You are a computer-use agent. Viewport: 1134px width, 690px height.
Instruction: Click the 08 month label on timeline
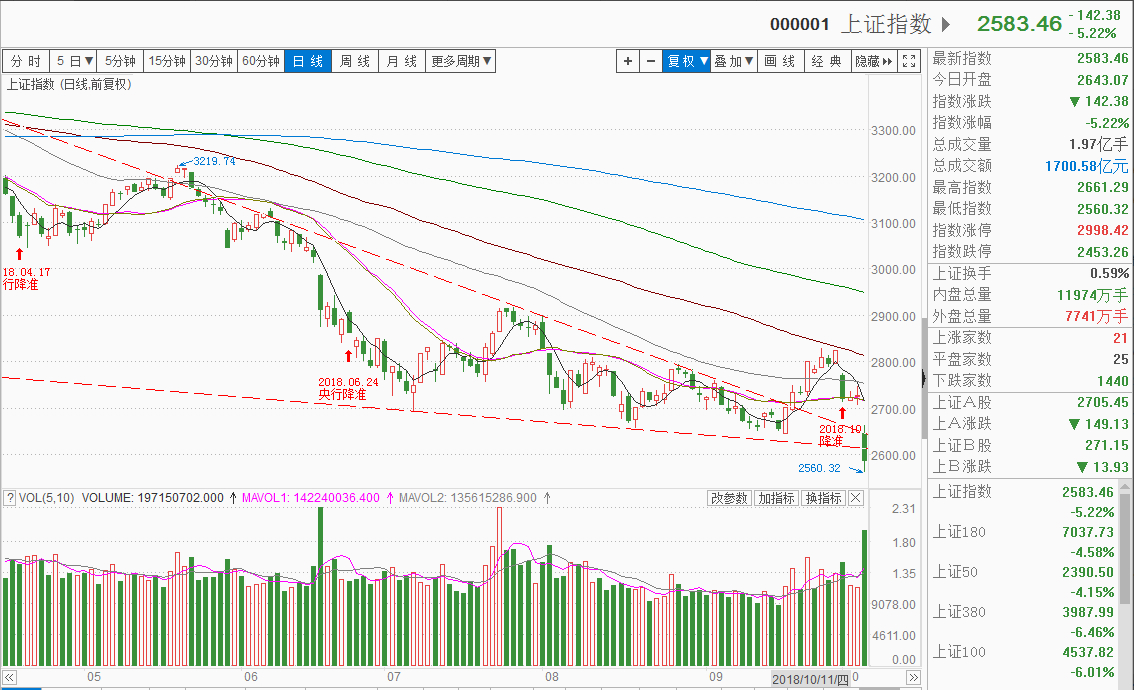pos(552,677)
